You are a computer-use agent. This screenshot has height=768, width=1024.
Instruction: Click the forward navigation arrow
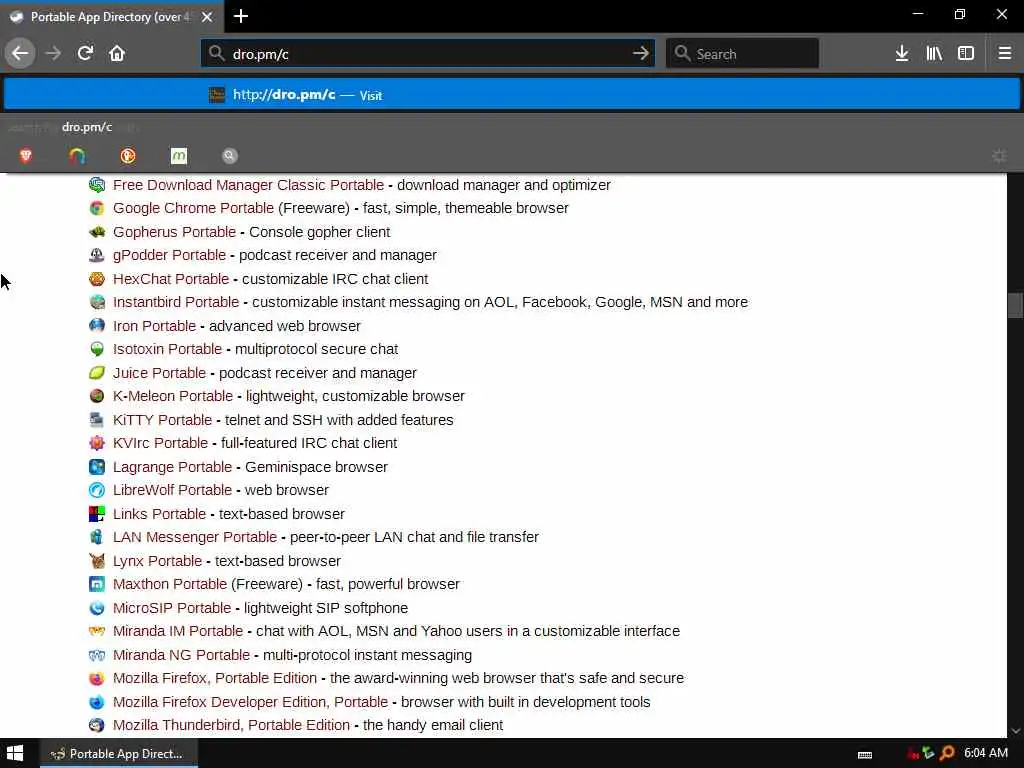(x=54, y=54)
